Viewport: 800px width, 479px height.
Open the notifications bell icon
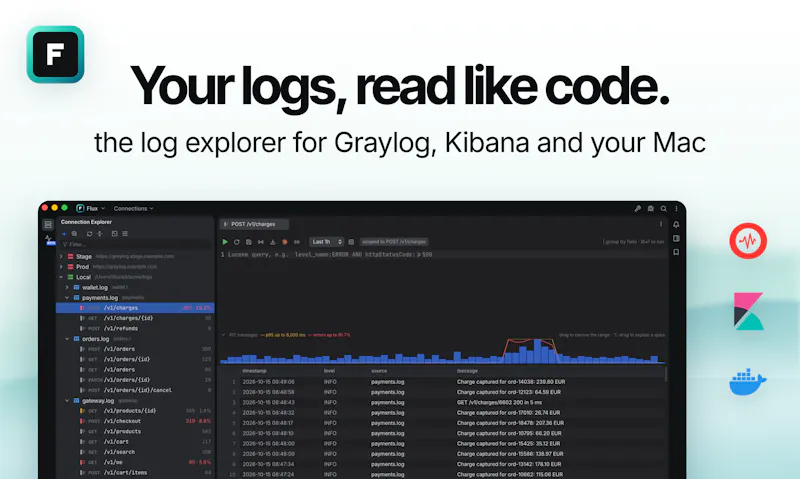click(x=676, y=224)
